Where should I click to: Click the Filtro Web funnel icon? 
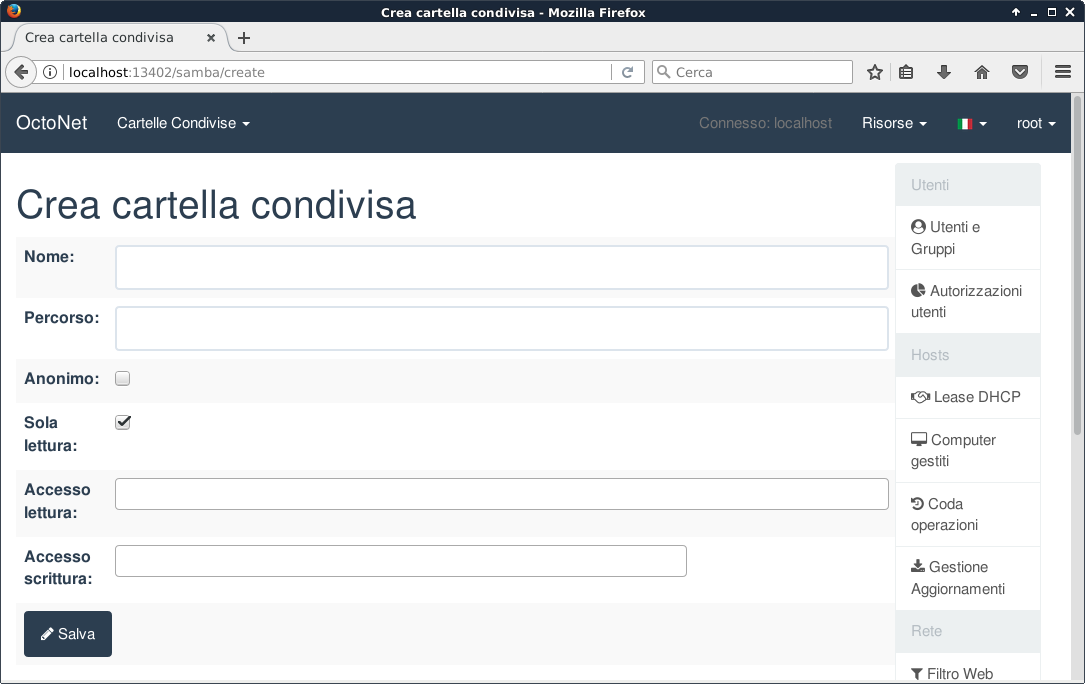coord(917,674)
